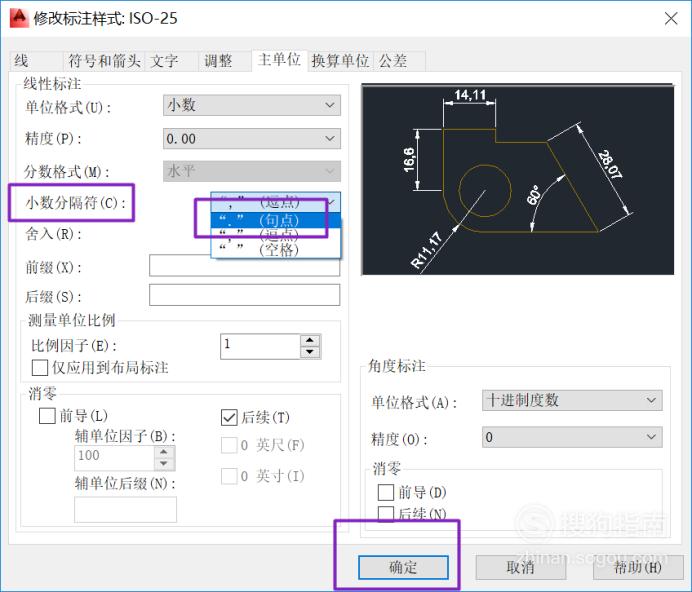The width and height of the screenshot is (692, 592).
Task: Switch to the 线 tab
Action: pyautogui.click(x=36, y=61)
